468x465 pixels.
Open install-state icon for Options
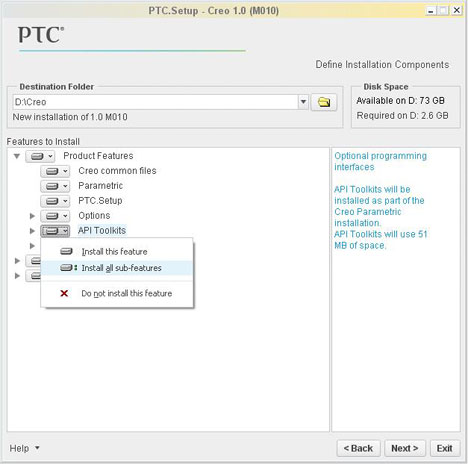[x=55, y=216]
